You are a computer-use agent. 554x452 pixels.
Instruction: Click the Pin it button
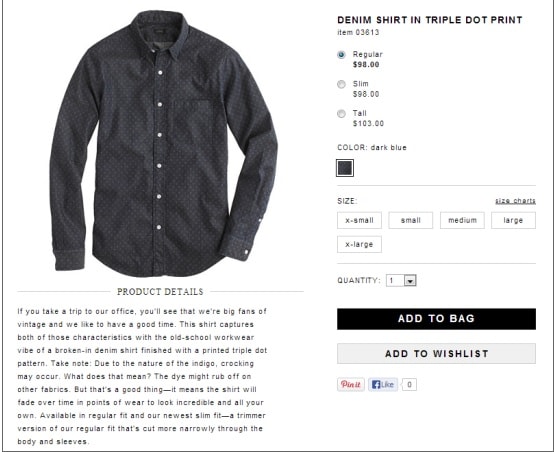click(350, 384)
